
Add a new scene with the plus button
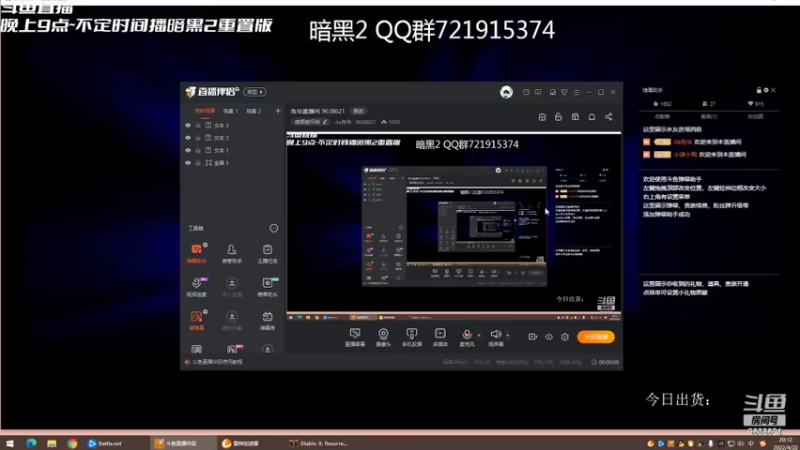pos(278,111)
